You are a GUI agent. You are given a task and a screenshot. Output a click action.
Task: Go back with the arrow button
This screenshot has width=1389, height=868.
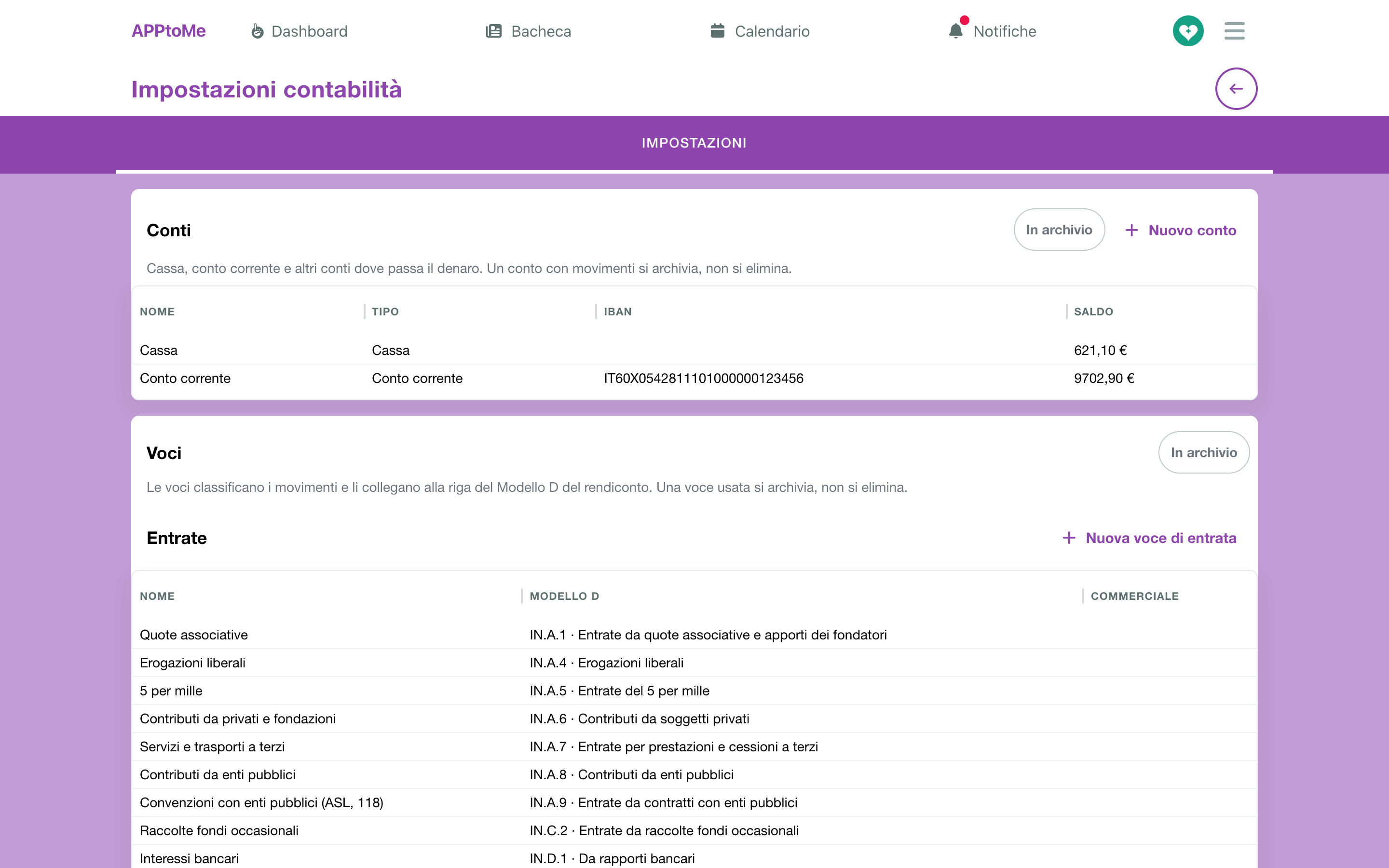[1236, 88]
